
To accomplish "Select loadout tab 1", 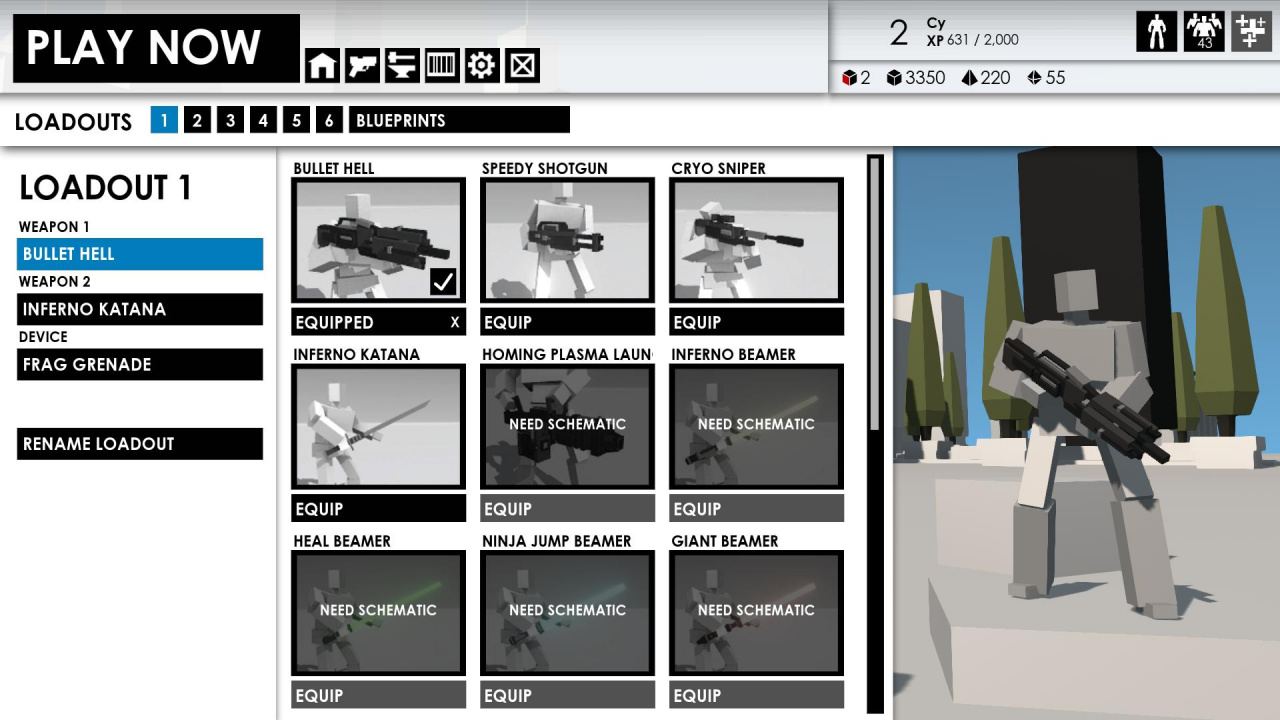I will pos(164,120).
